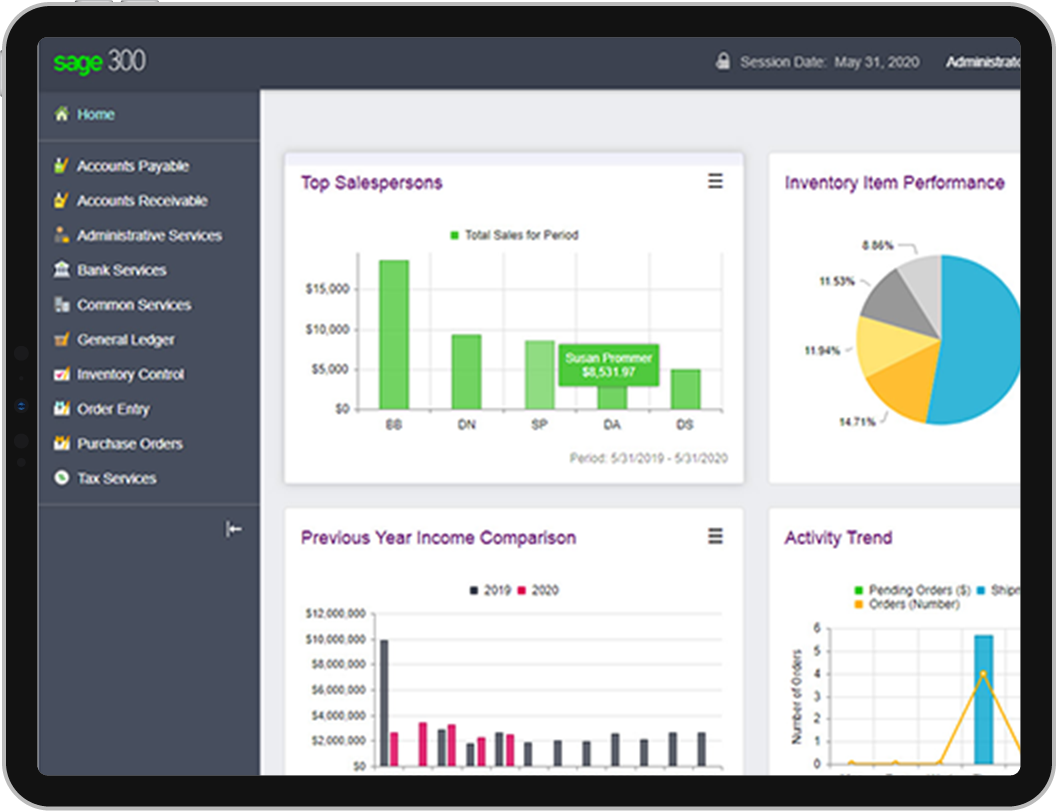Click the Inventory Item Performance title
This screenshot has width=1056, height=811.
click(x=894, y=183)
